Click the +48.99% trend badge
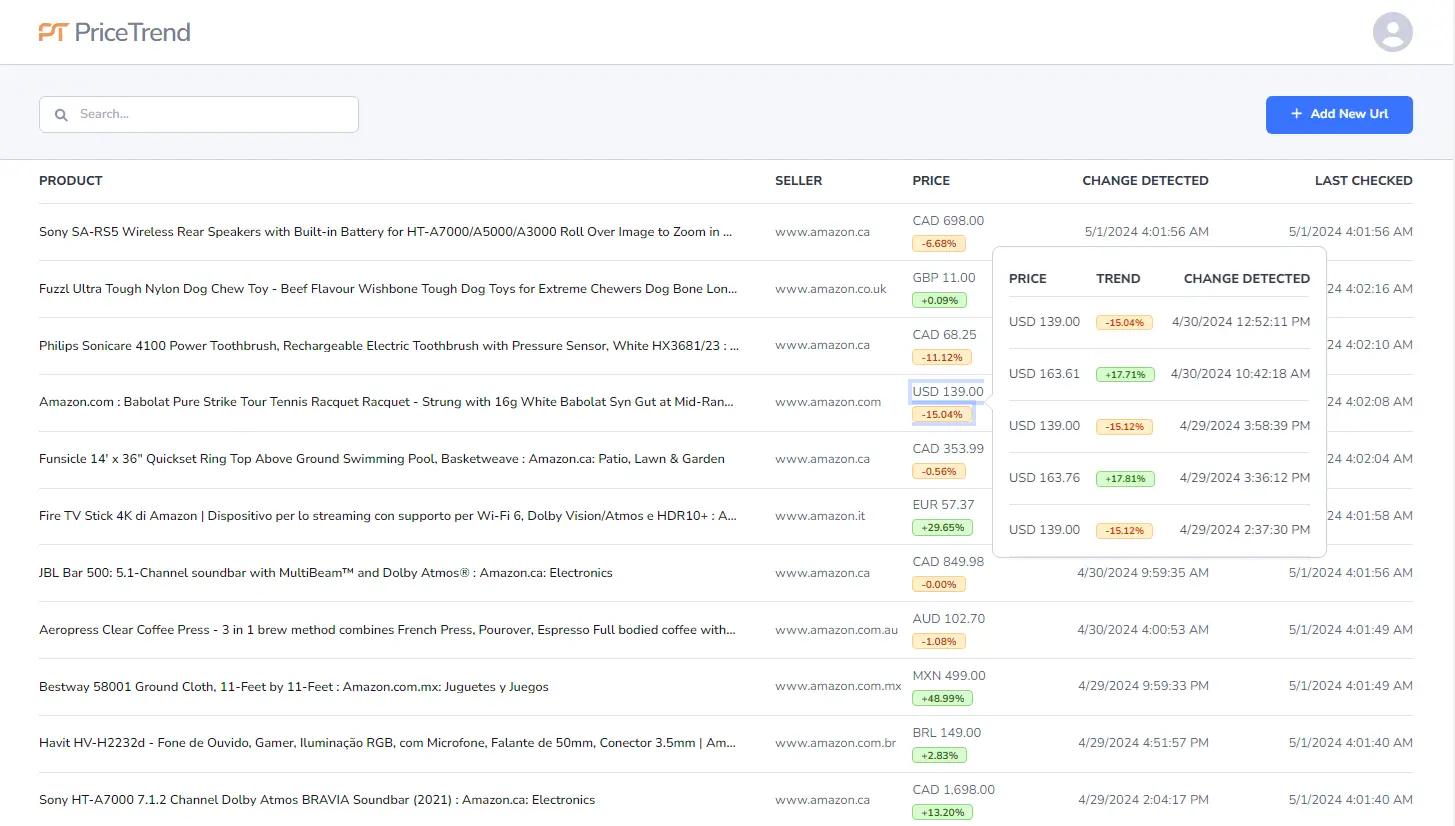 [x=942, y=698]
